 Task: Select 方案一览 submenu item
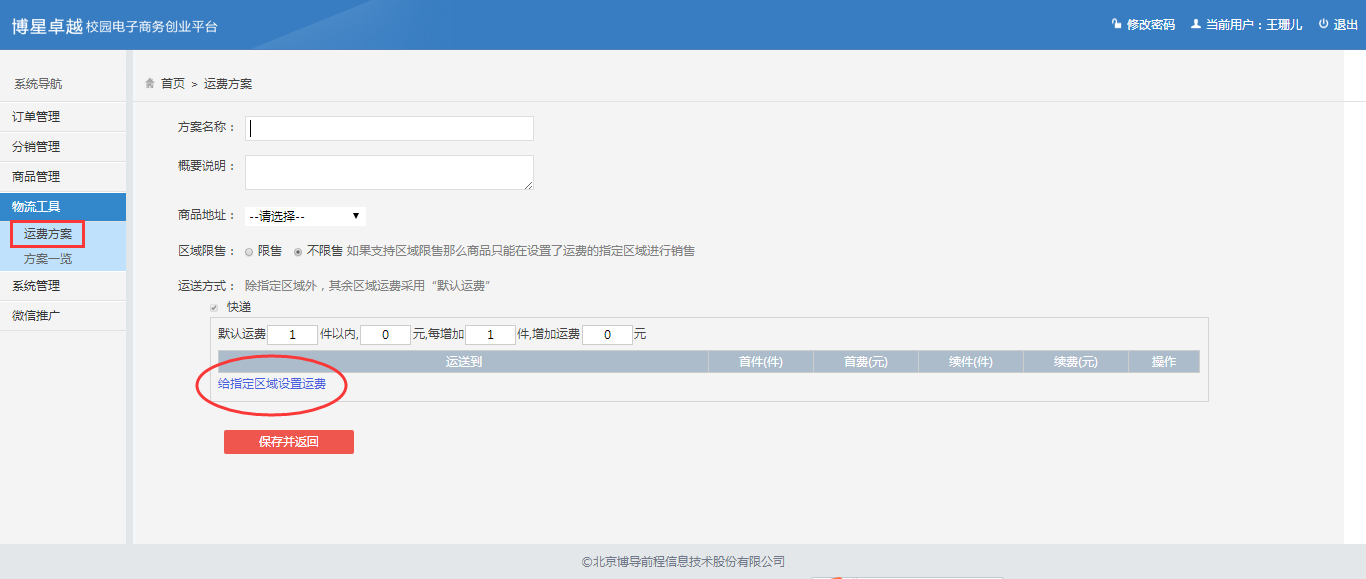click(x=48, y=259)
